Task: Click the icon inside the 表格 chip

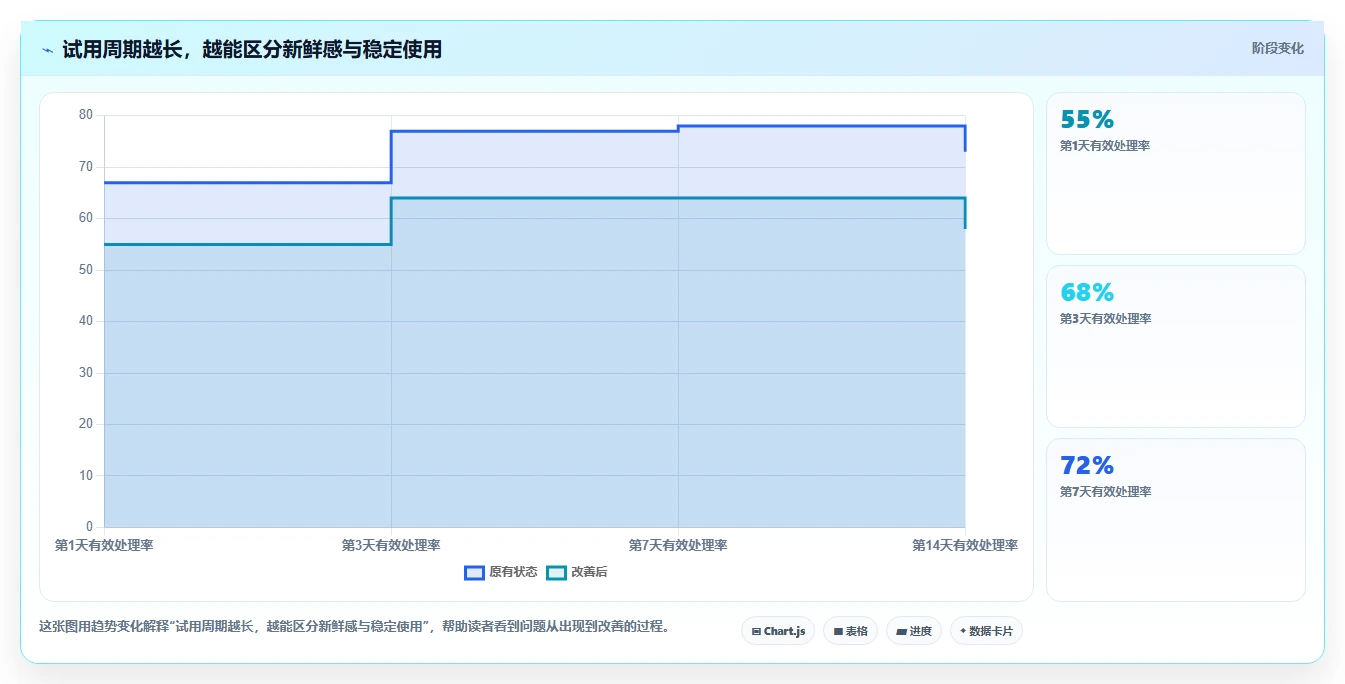Action: point(838,632)
